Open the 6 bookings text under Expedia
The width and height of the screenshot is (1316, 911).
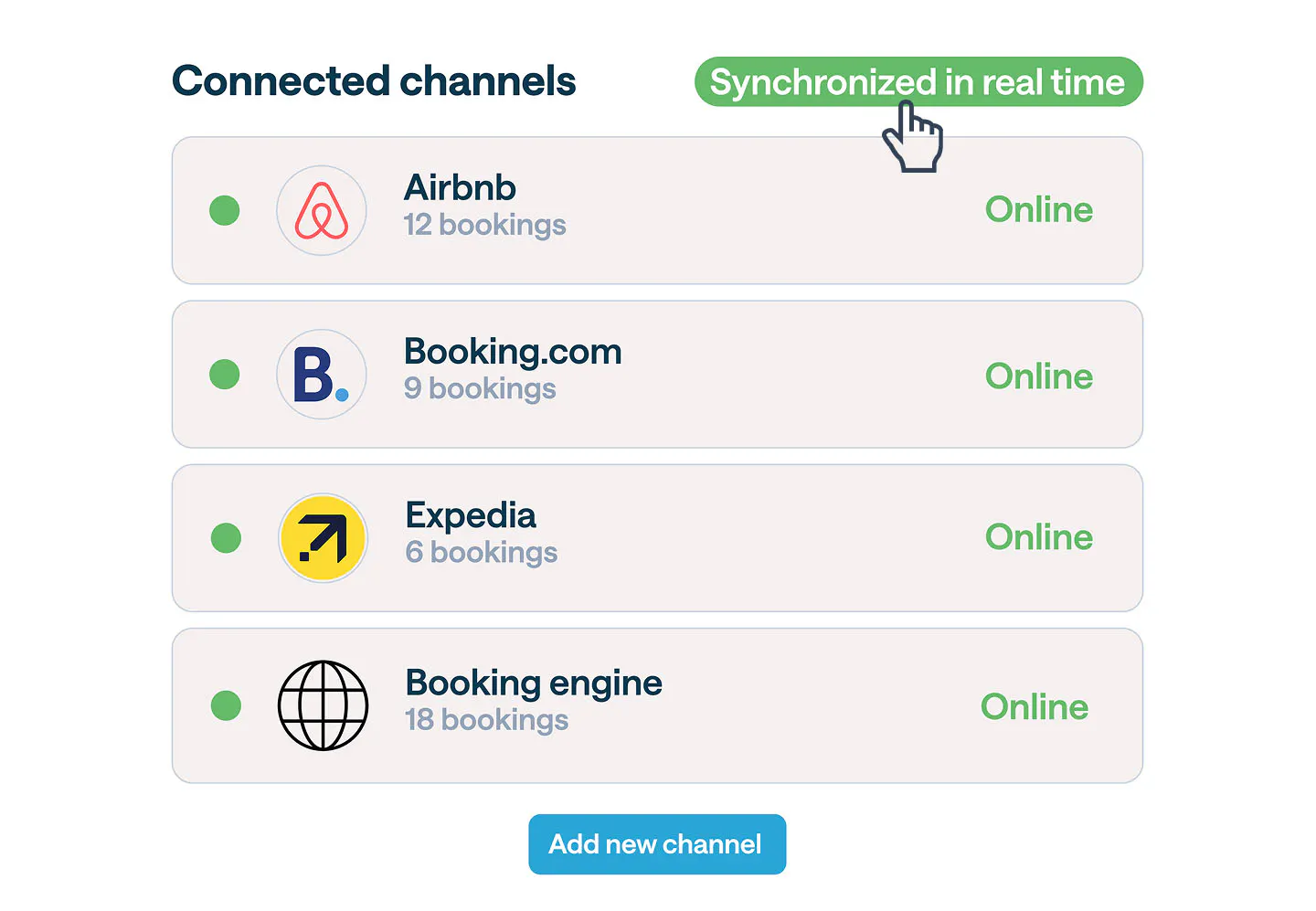[x=481, y=553]
